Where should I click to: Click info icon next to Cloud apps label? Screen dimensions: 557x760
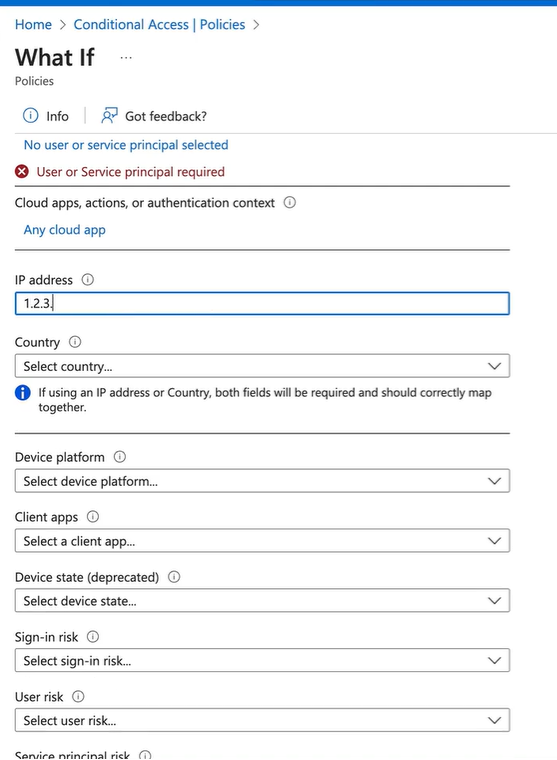pos(289,202)
